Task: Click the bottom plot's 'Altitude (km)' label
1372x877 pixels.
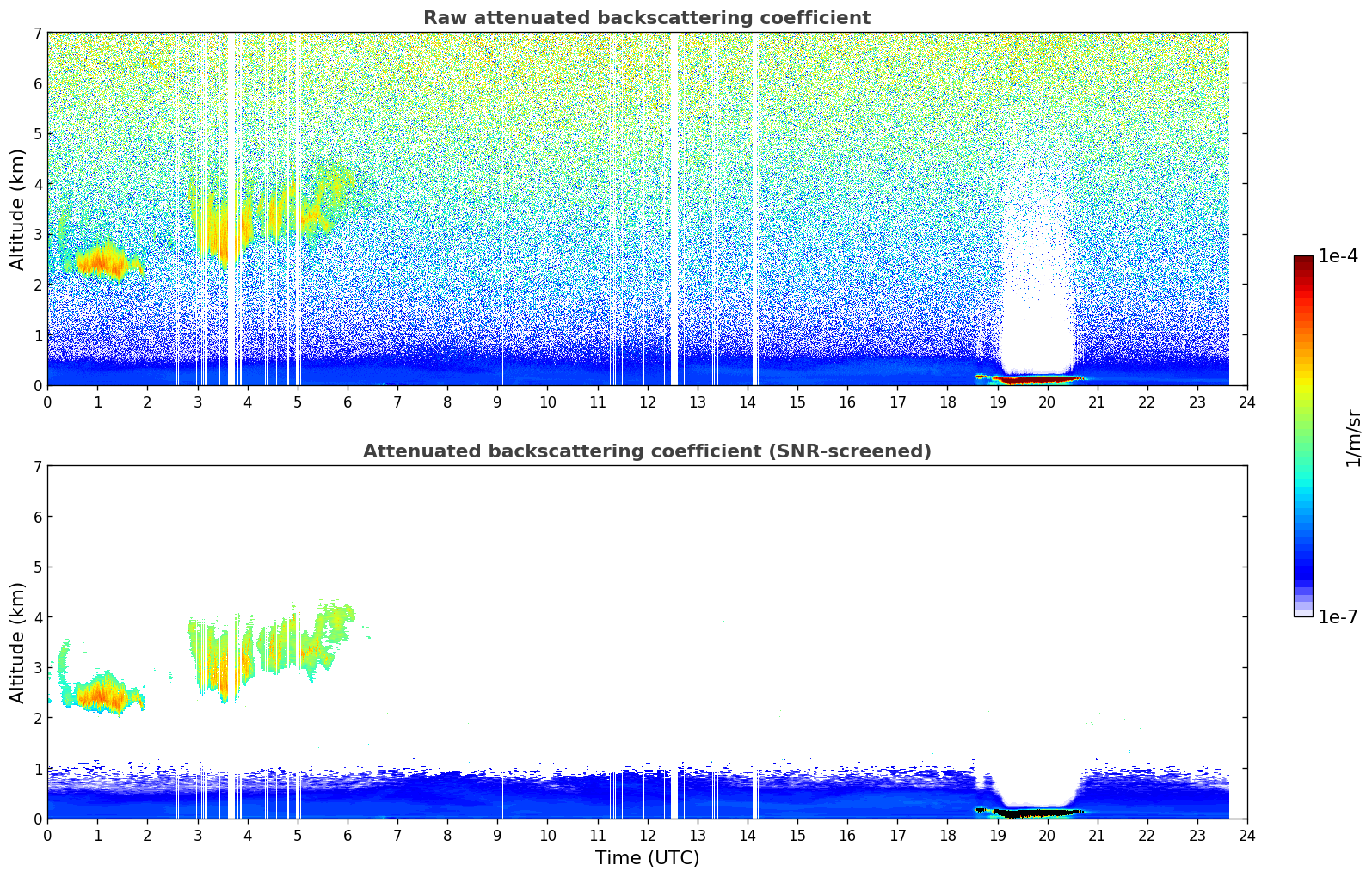Action: click(x=18, y=642)
